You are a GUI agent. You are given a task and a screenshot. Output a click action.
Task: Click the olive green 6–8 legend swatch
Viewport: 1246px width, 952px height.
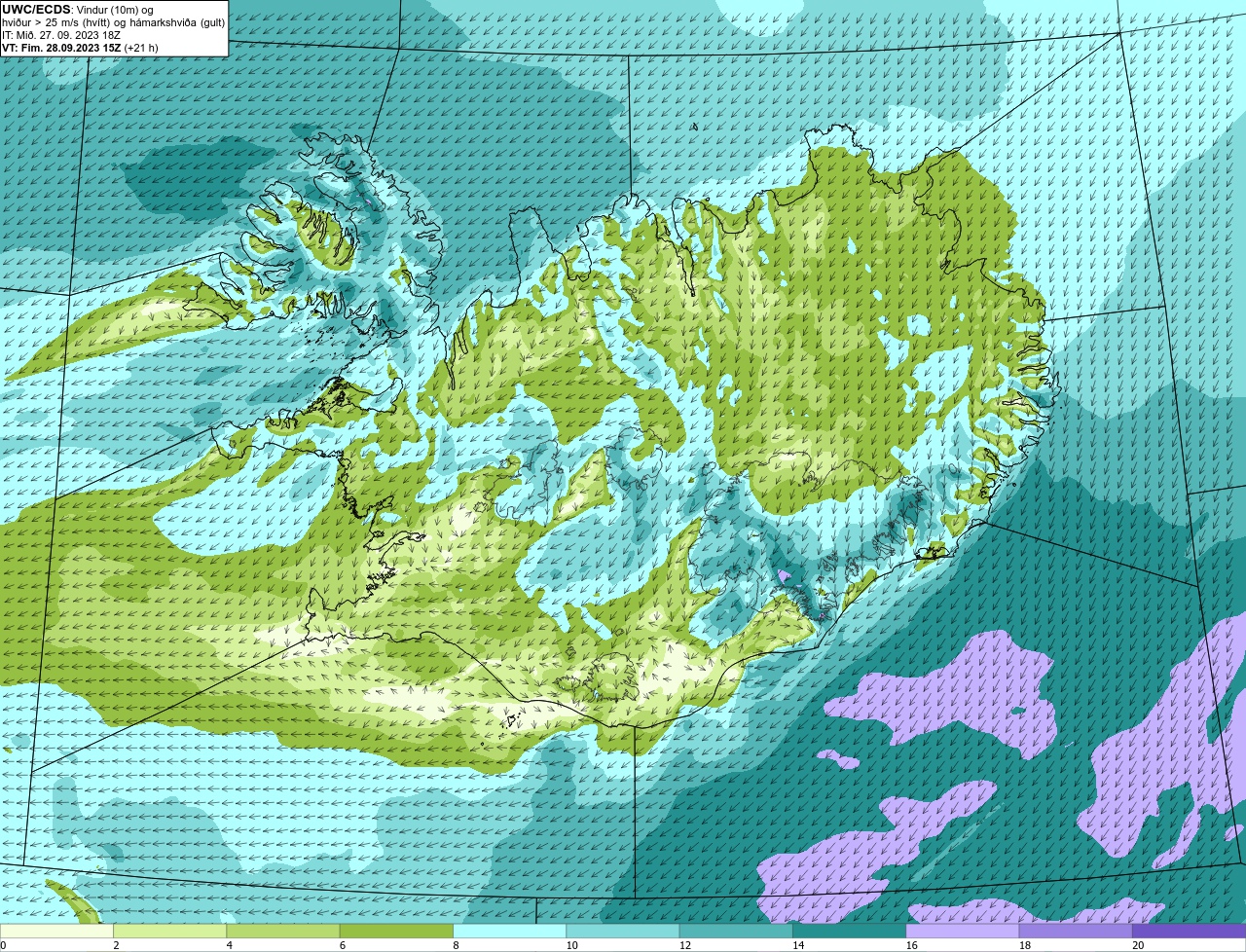(x=396, y=931)
